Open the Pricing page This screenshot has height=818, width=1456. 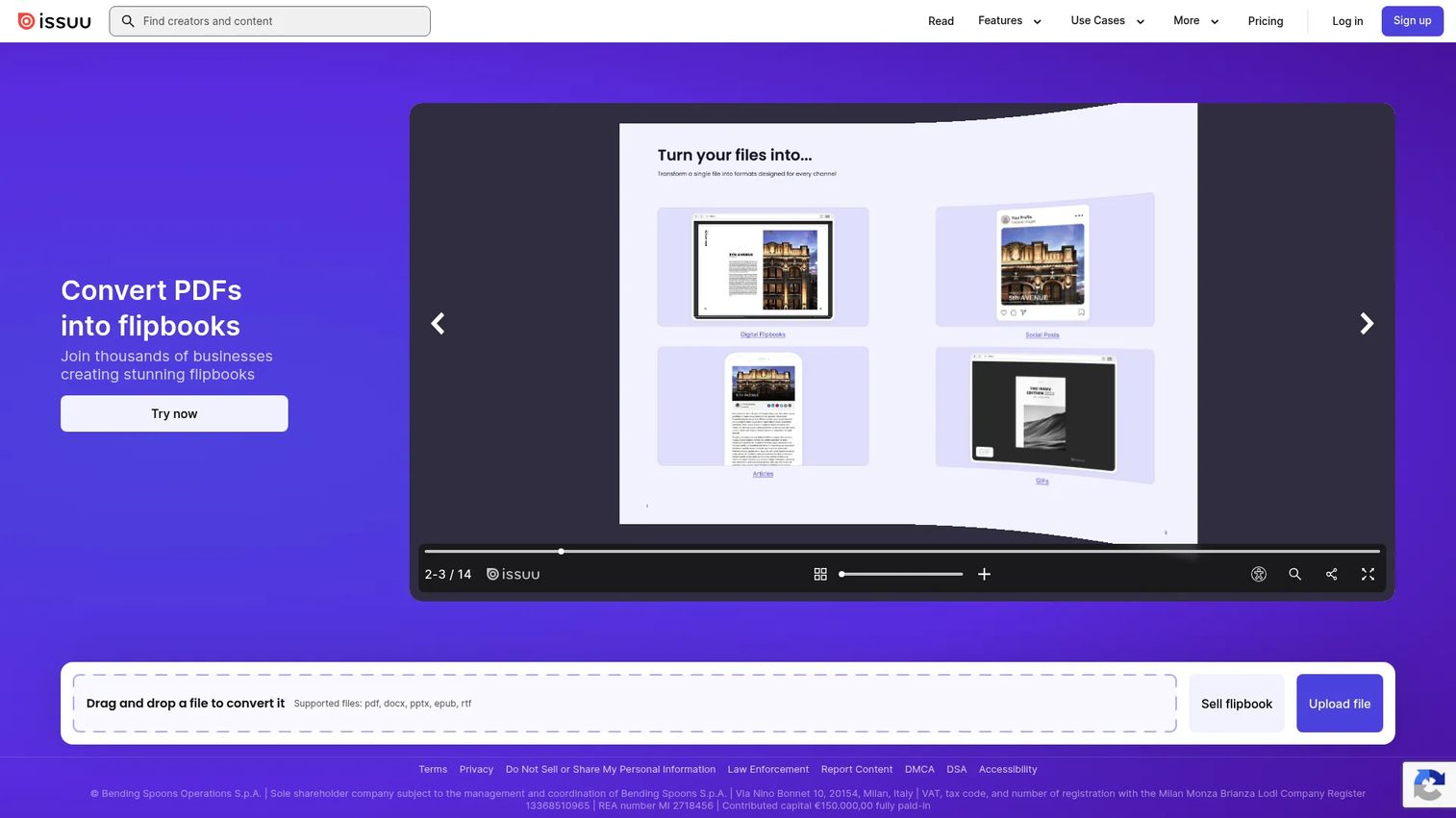(x=1266, y=21)
